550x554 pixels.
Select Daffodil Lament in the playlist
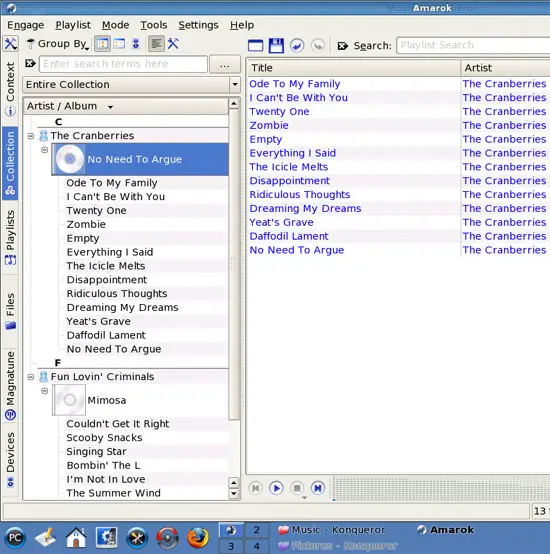289,236
